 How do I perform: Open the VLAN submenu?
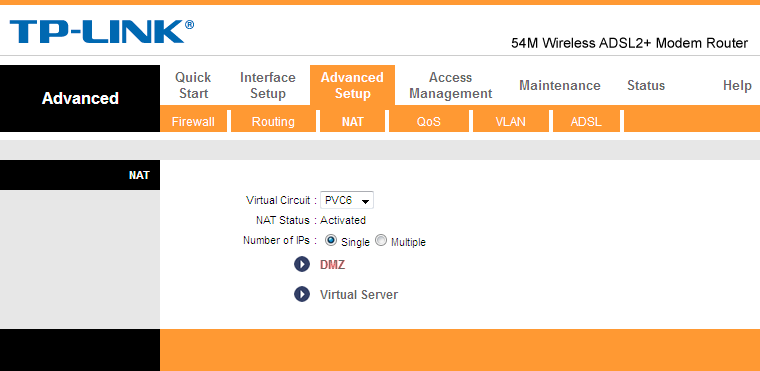[x=510, y=122]
